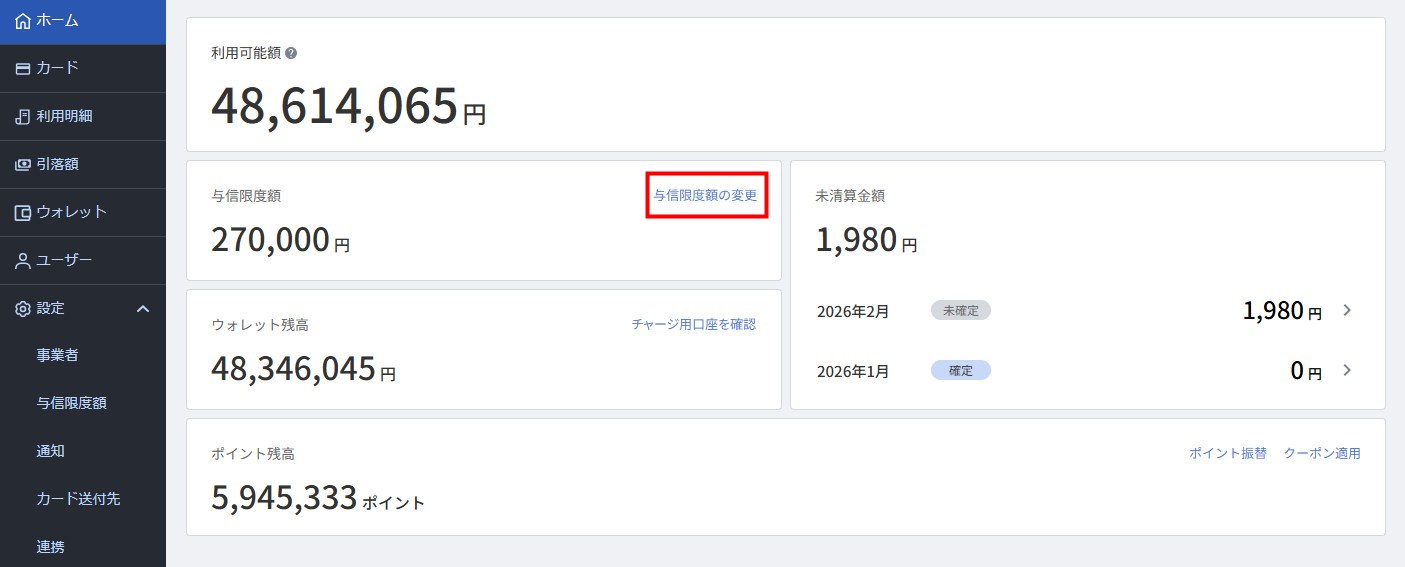Expand the 2026年1月 row chevron
Viewport: 1405px width, 567px height.
(x=1347, y=370)
